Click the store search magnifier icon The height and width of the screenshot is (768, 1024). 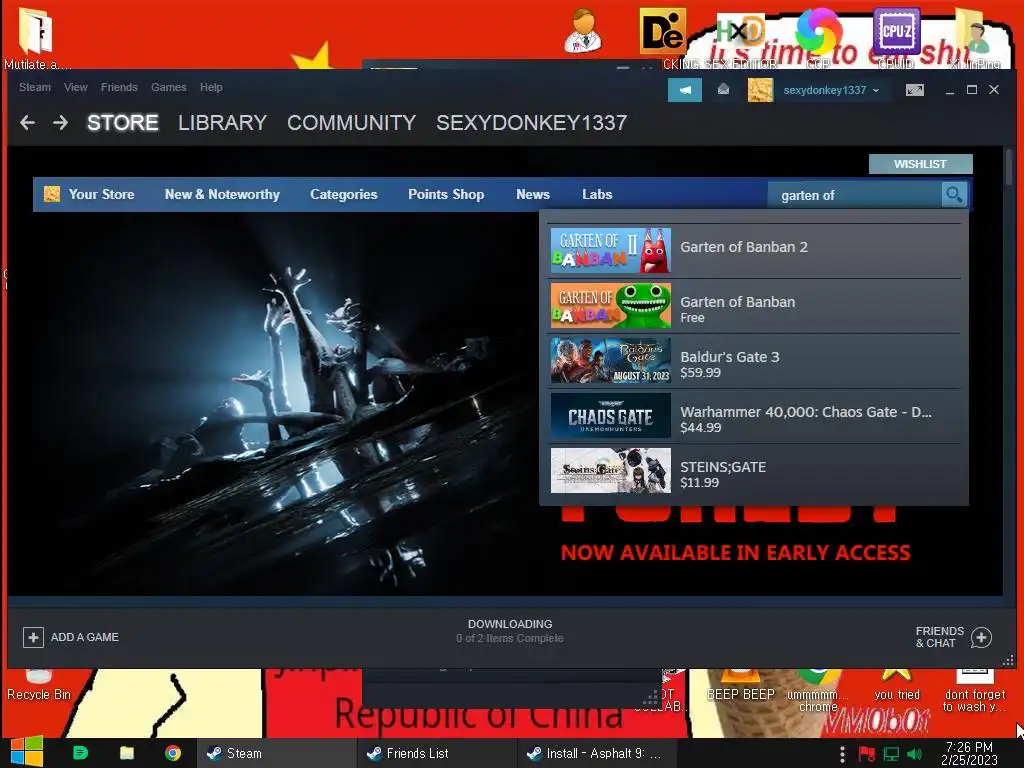point(953,195)
